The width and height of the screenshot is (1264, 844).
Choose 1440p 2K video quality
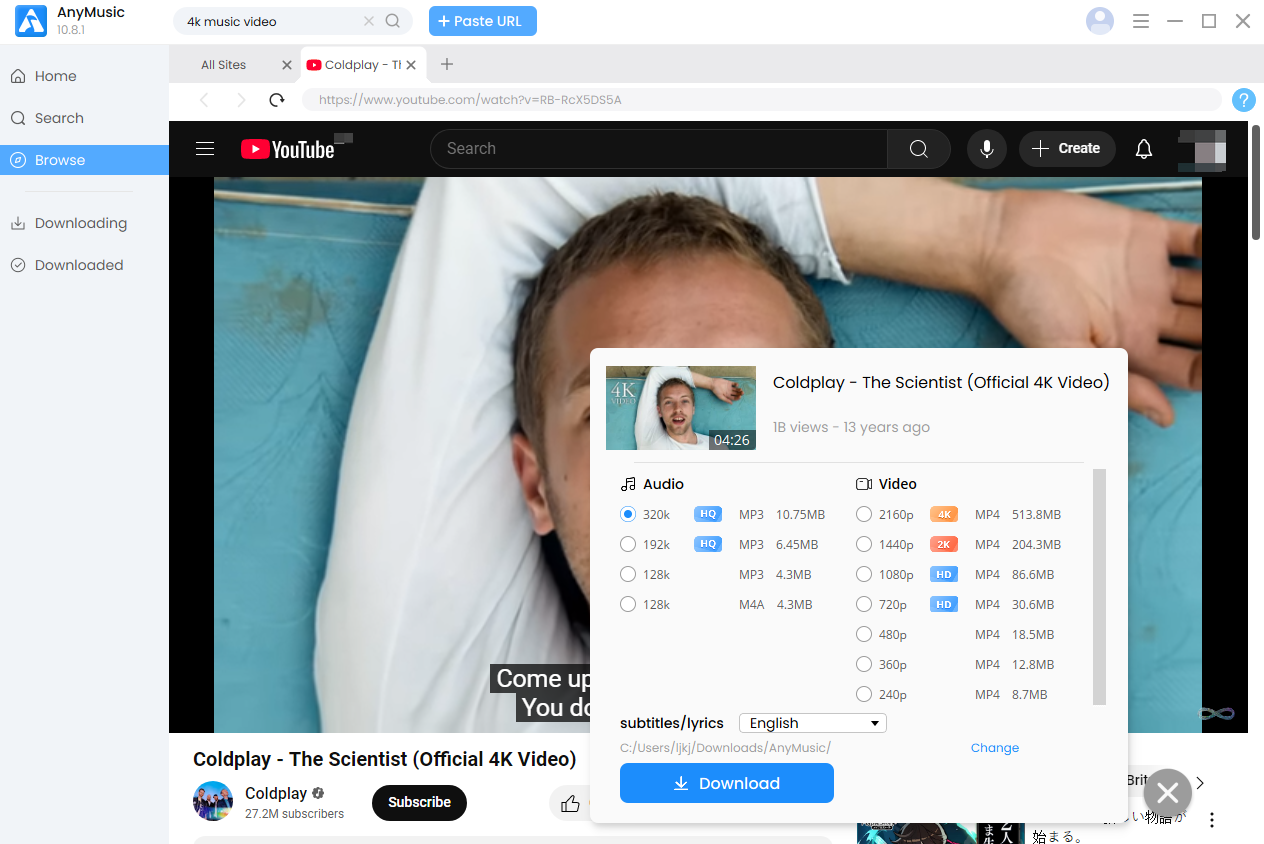pos(864,545)
